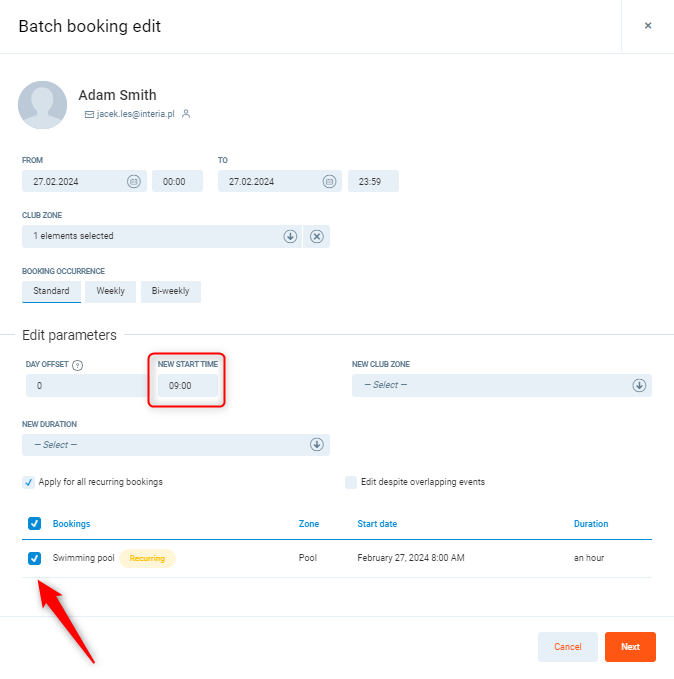Image resolution: width=674 pixels, height=679 pixels.
Task: Expand the New Duration dropdown
Action: pos(317,444)
